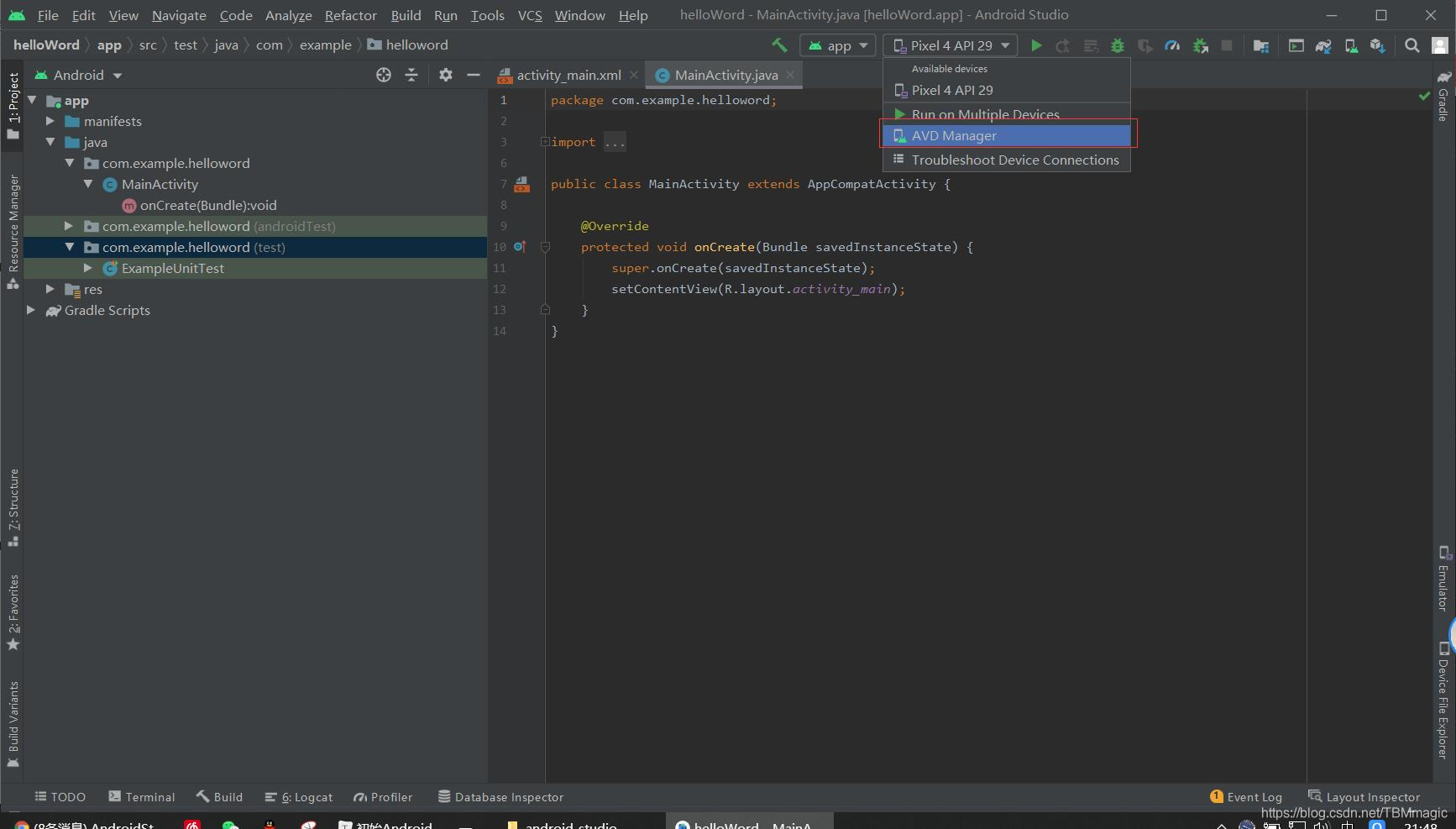Open SDK Manager from the toolbar
Screen dimensions: 1456x829
1378,45
